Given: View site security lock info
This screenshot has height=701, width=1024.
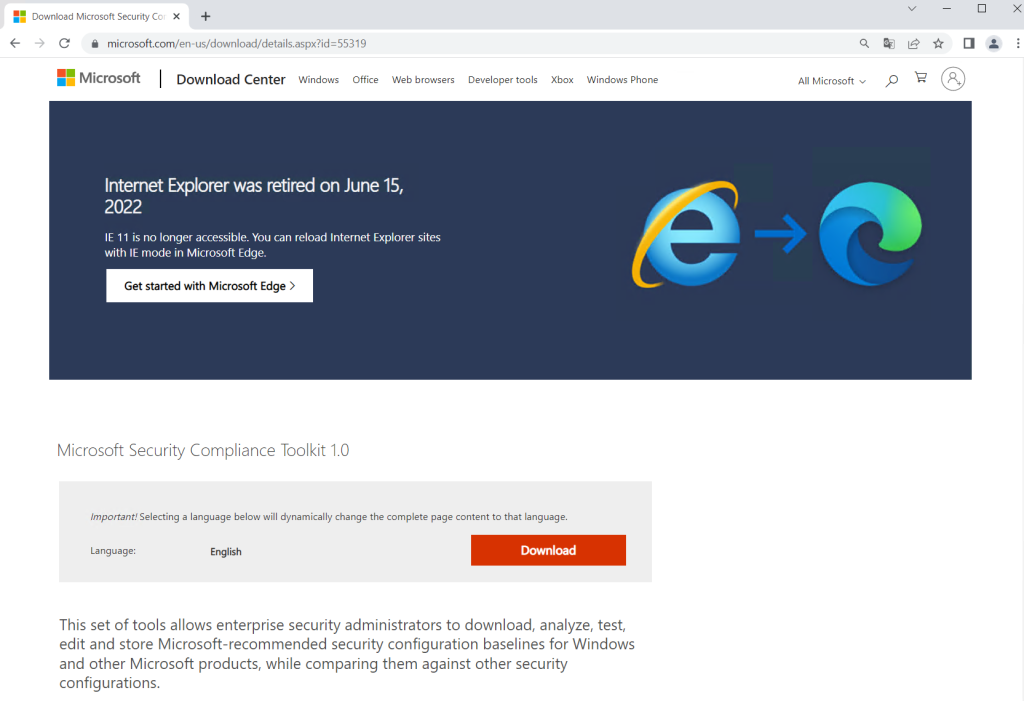Looking at the screenshot, I should pyautogui.click(x=95, y=44).
